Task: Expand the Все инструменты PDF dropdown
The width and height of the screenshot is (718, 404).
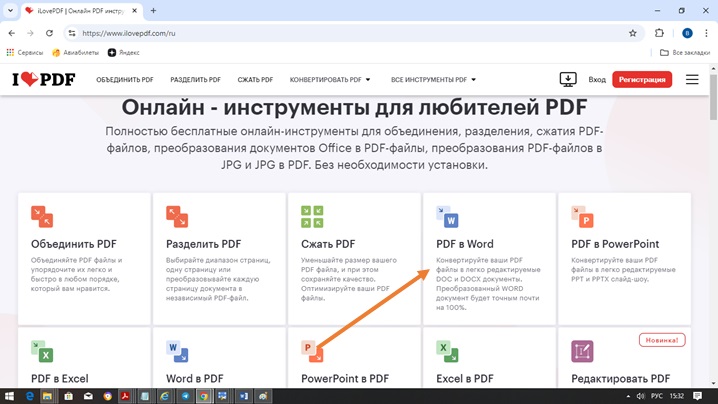Action: [433, 79]
